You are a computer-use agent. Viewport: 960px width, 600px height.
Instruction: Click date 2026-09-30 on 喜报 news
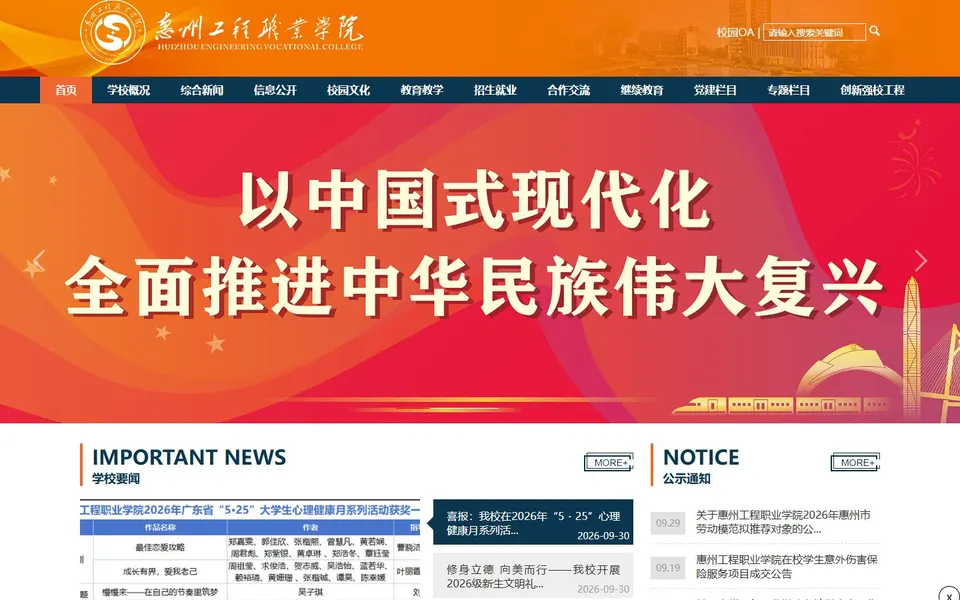[603, 536]
